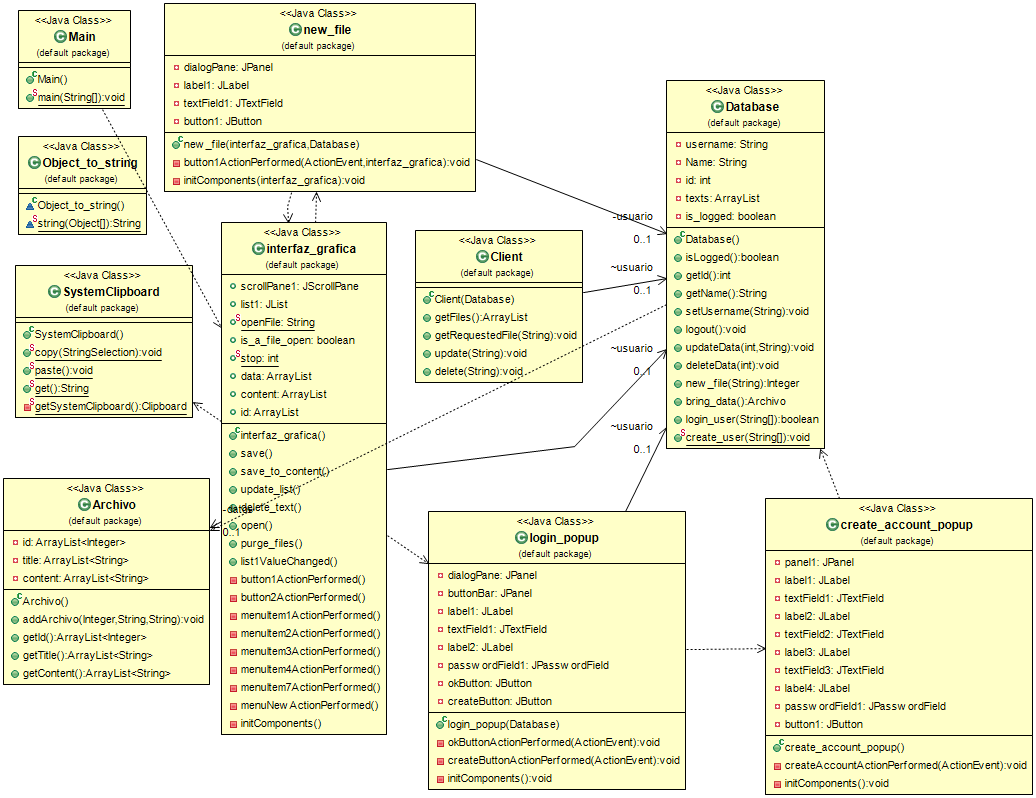Viewport: 1036px width, 798px height.
Task: Select the 'purge_files()' method
Action: tap(272, 544)
